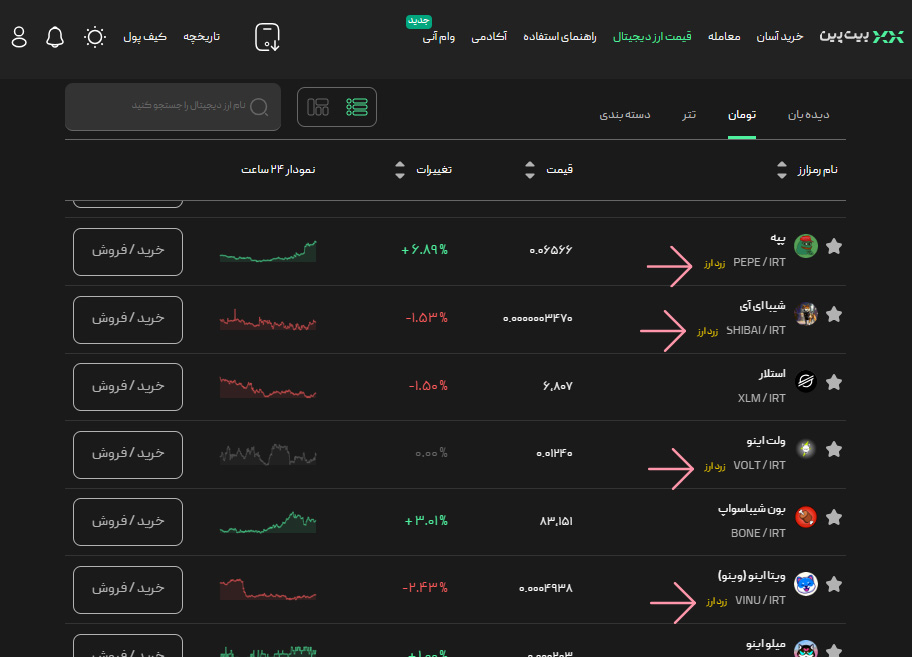Switch to grid view layout
Screen dimensions: 912x657
[x=318, y=107]
